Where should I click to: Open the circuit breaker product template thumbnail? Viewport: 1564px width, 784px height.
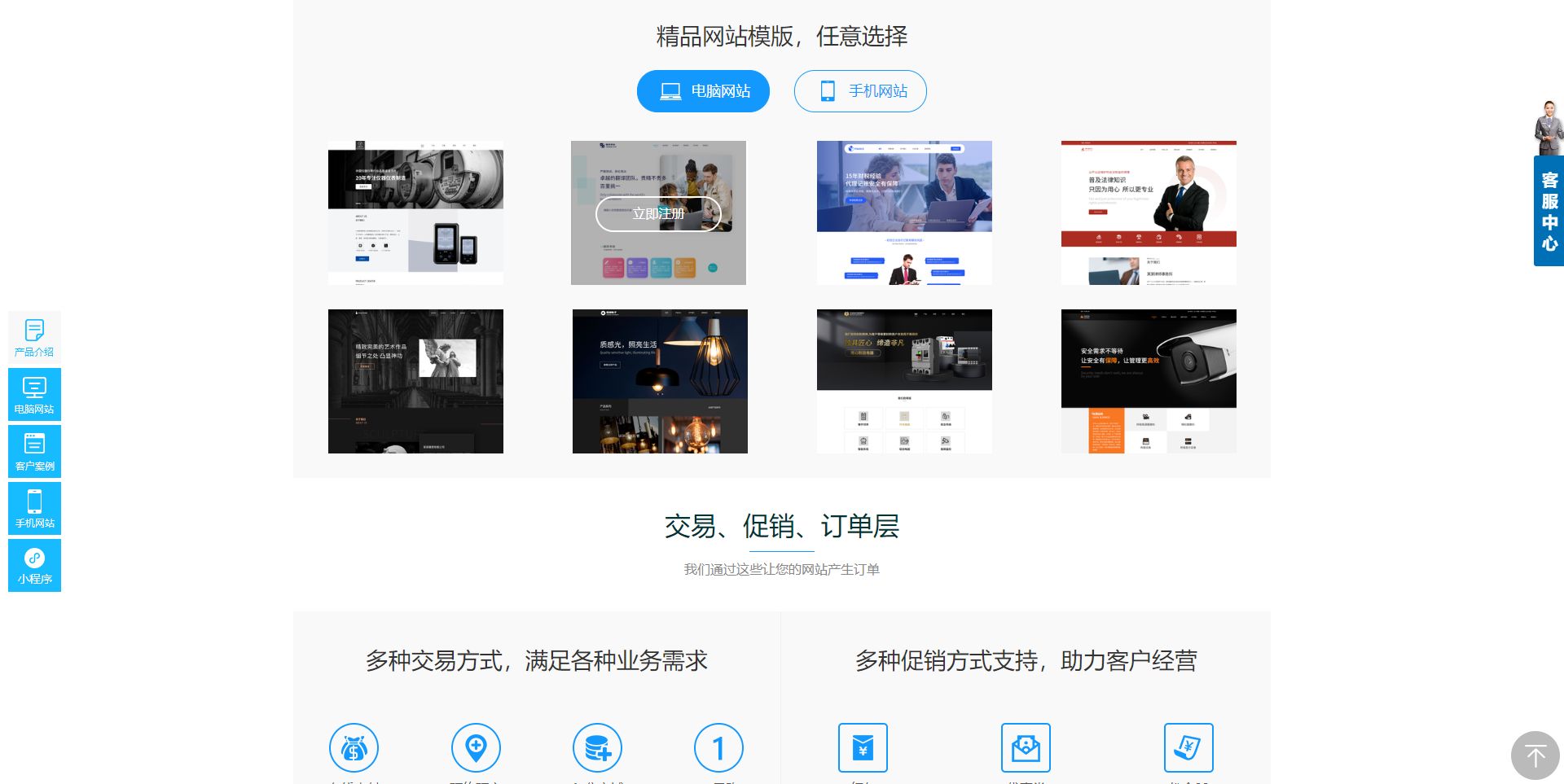click(904, 381)
